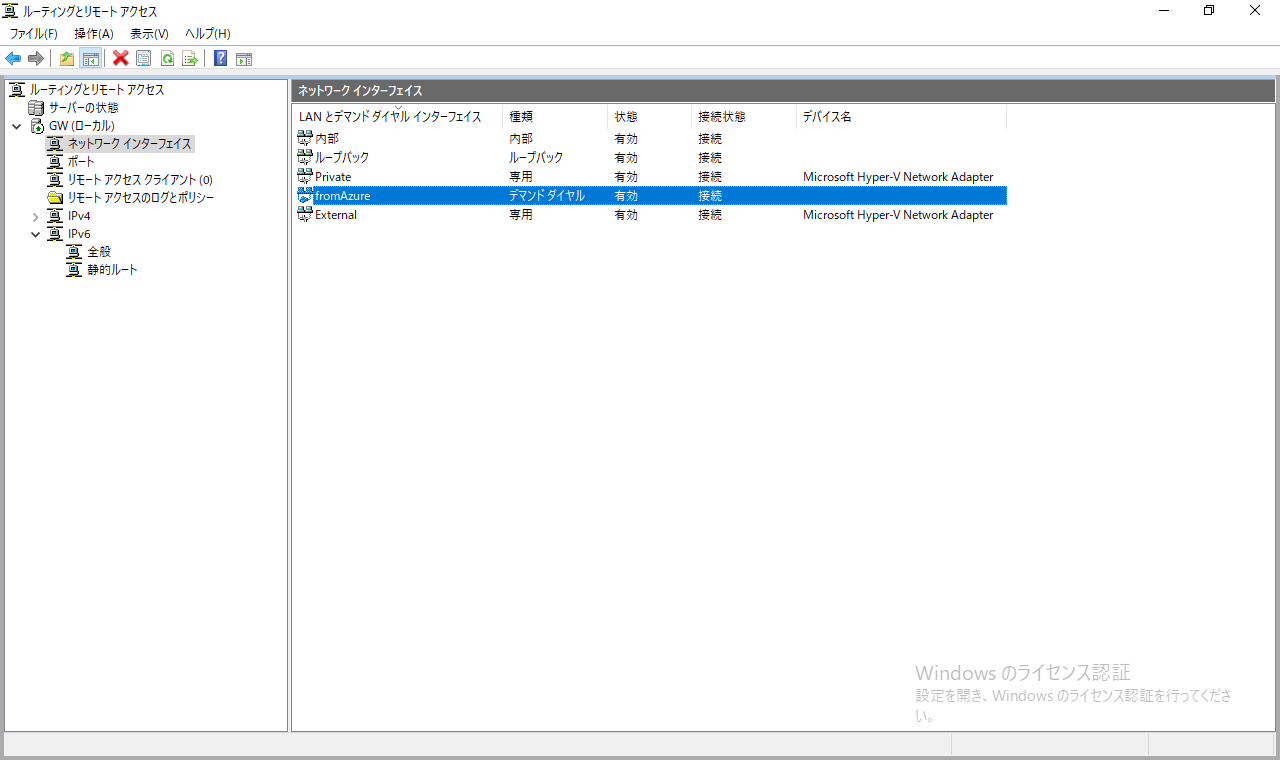
Task: Click the Private interface row icon
Action: (305, 176)
